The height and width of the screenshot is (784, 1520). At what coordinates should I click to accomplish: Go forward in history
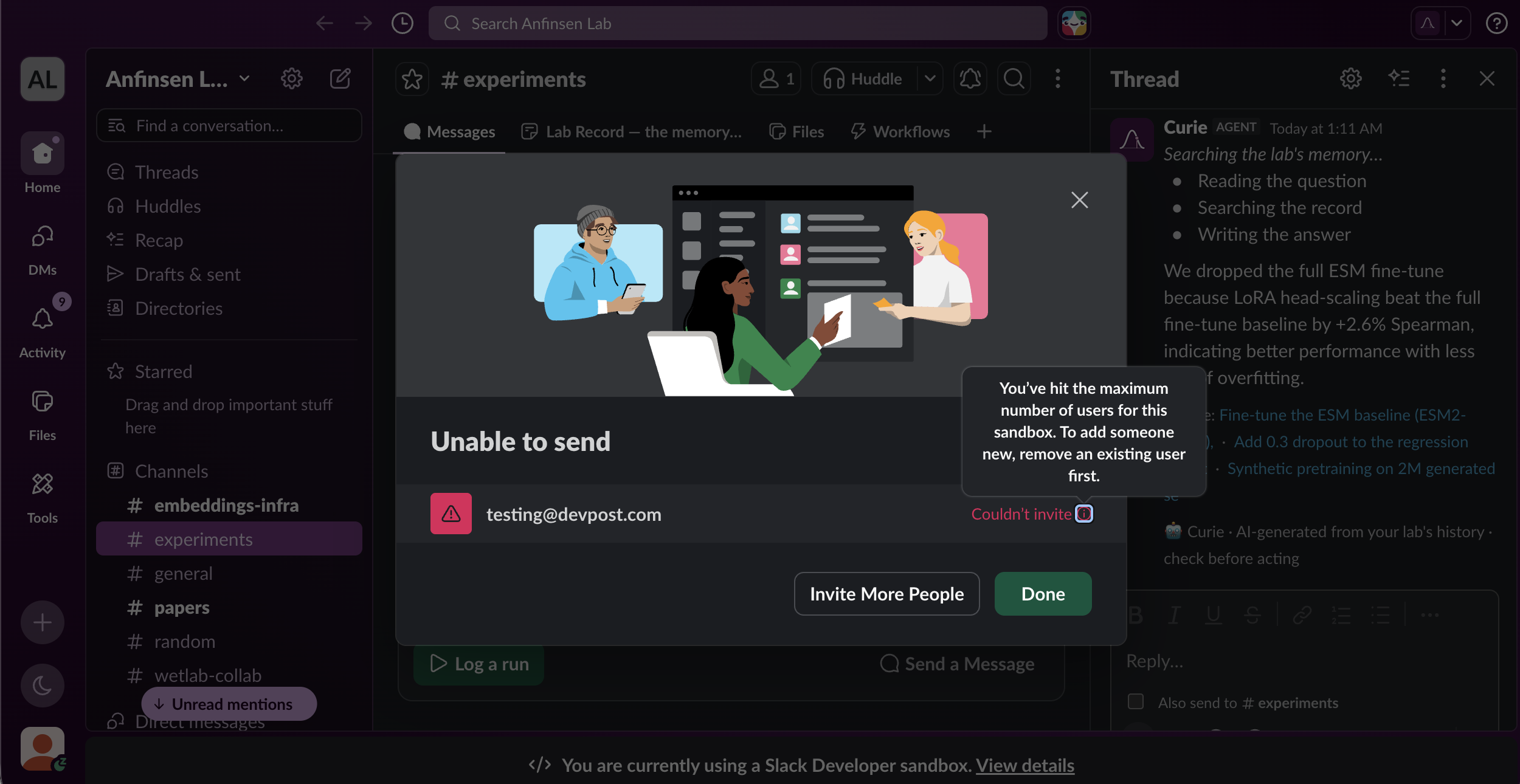[364, 24]
